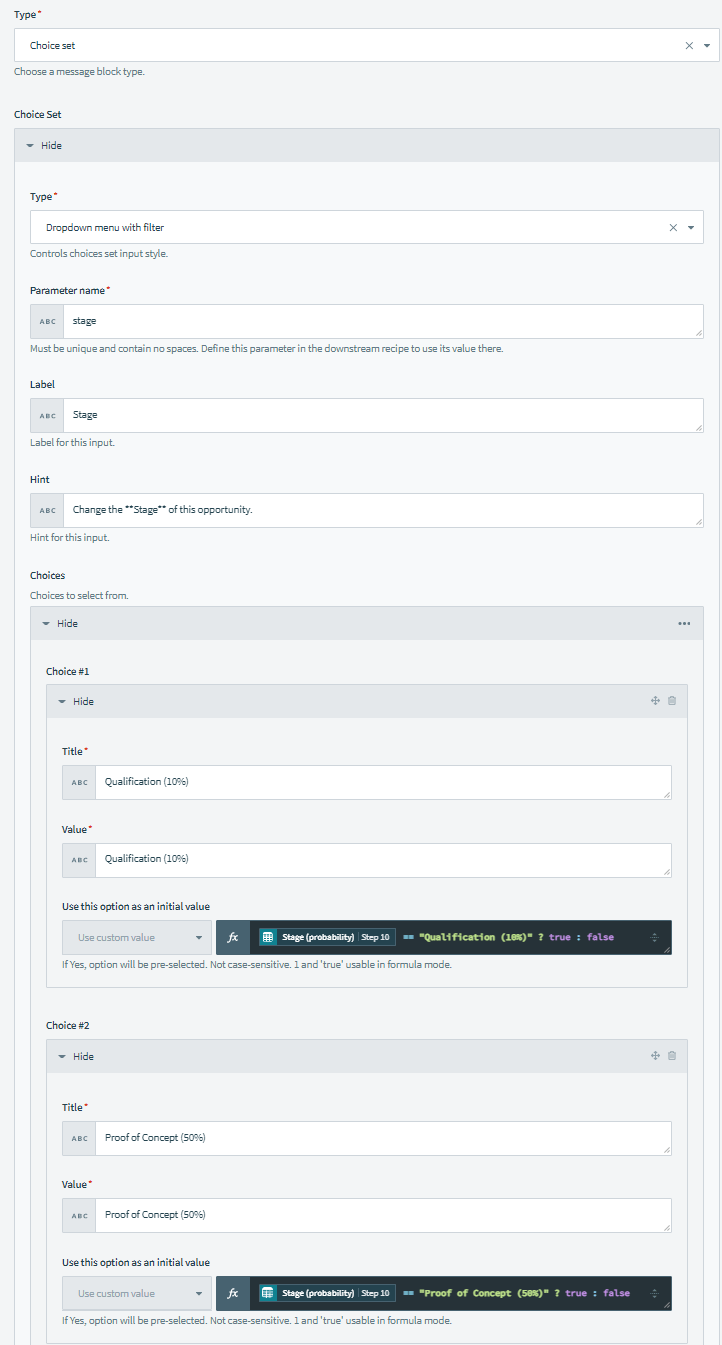The image size is (722, 1345).
Task: Collapse the Choice Set section
Action: click(44, 146)
